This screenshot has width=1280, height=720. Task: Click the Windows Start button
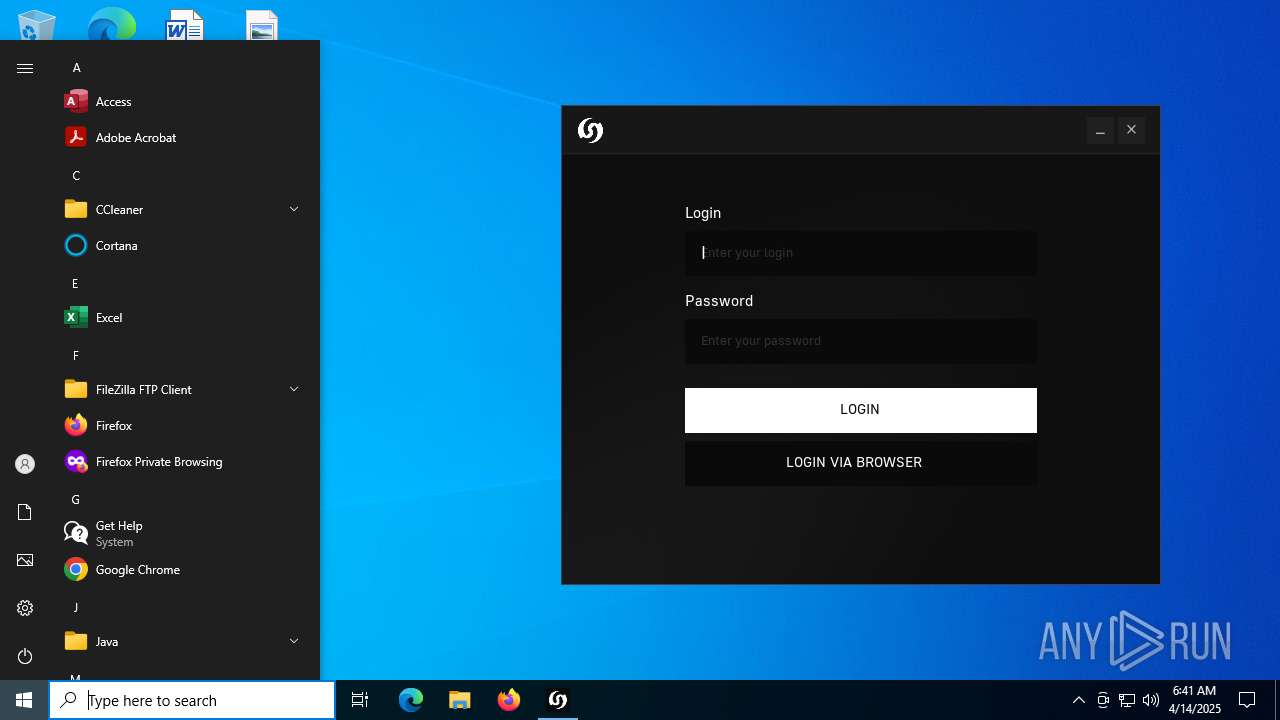click(x=24, y=700)
